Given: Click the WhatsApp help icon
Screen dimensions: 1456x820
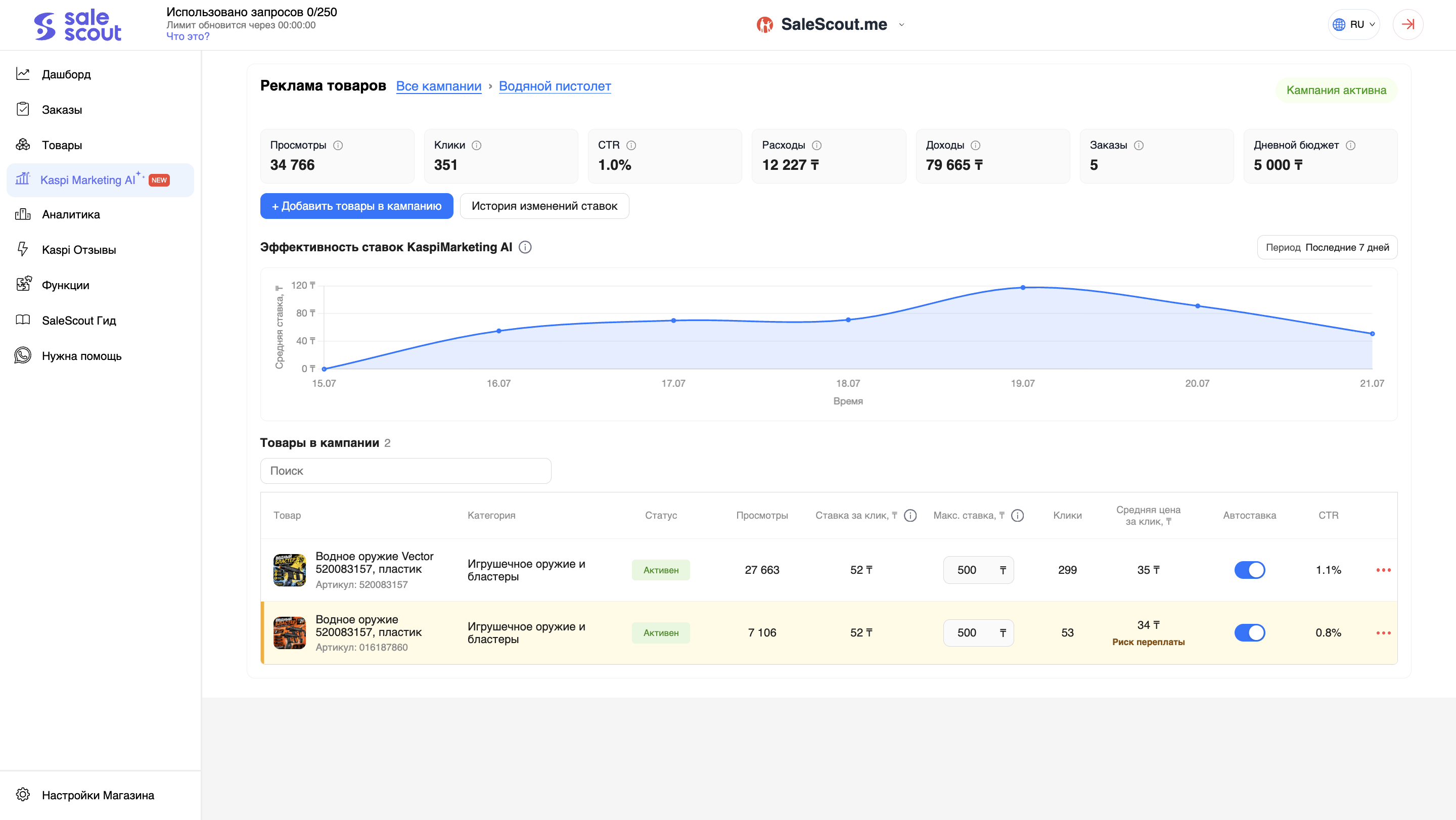Looking at the screenshot, I should (23, 355).
